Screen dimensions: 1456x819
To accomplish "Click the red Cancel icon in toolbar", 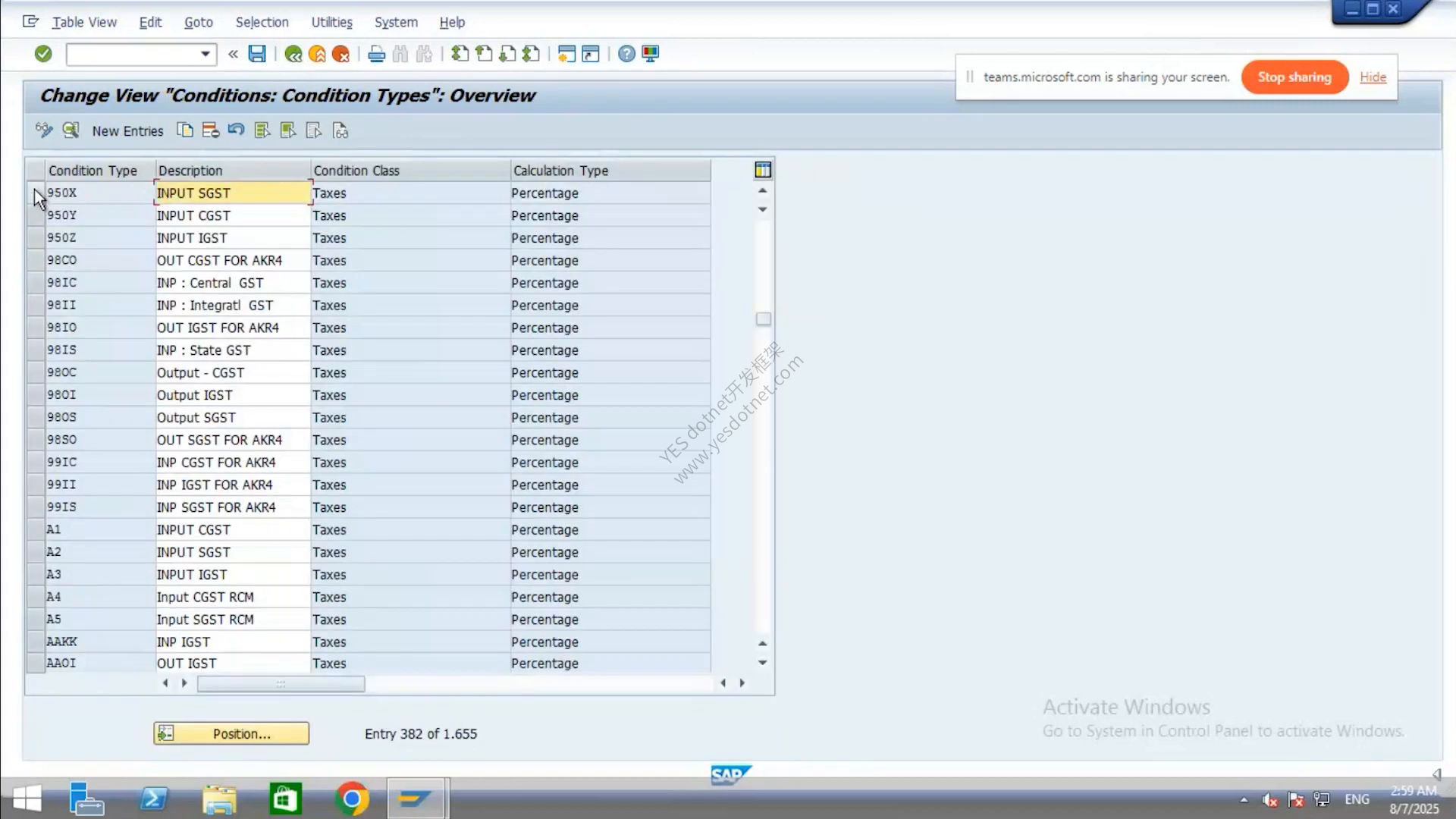I will coord(341,54).
